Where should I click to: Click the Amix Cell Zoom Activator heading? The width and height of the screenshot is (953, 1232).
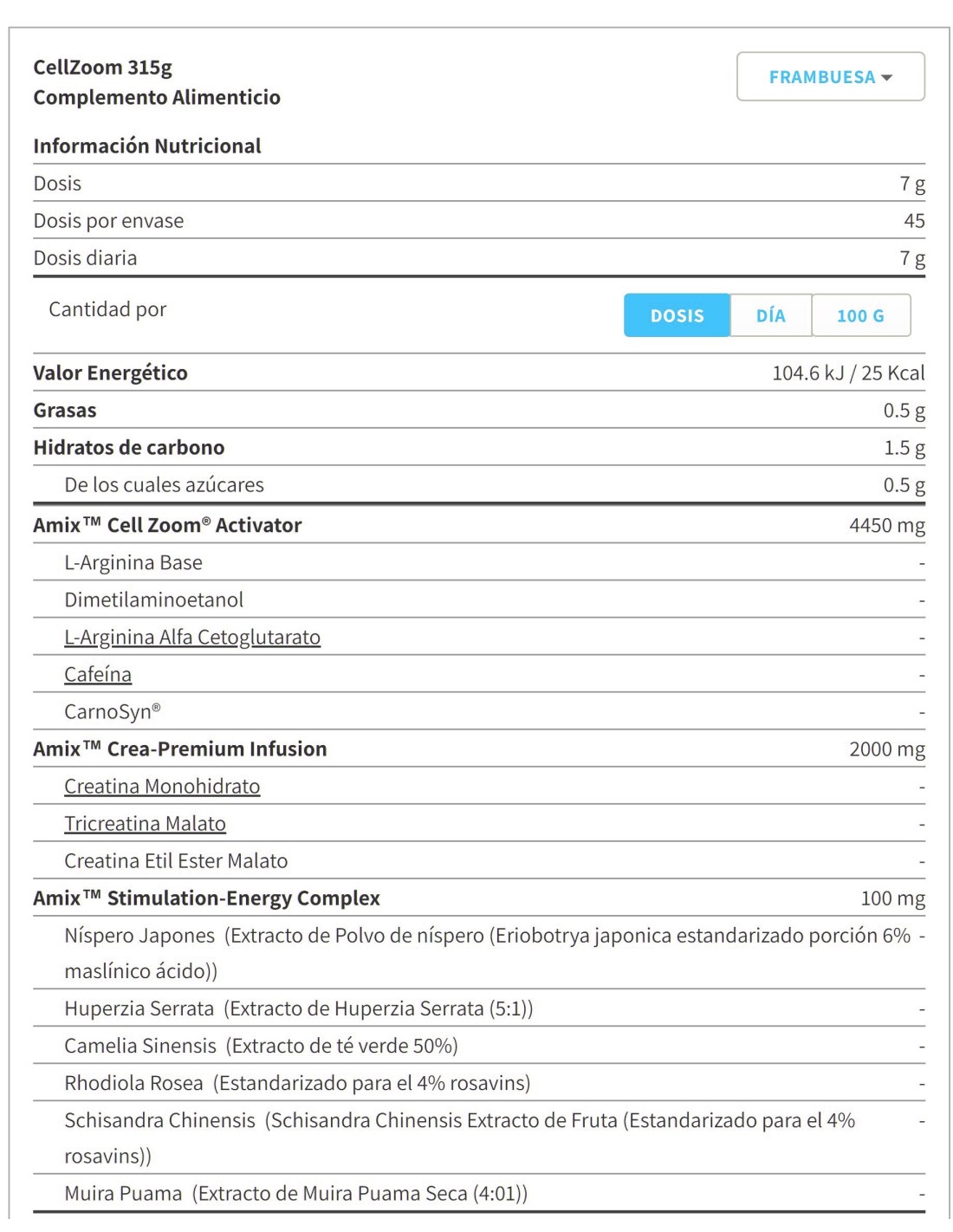click(167, 525)
